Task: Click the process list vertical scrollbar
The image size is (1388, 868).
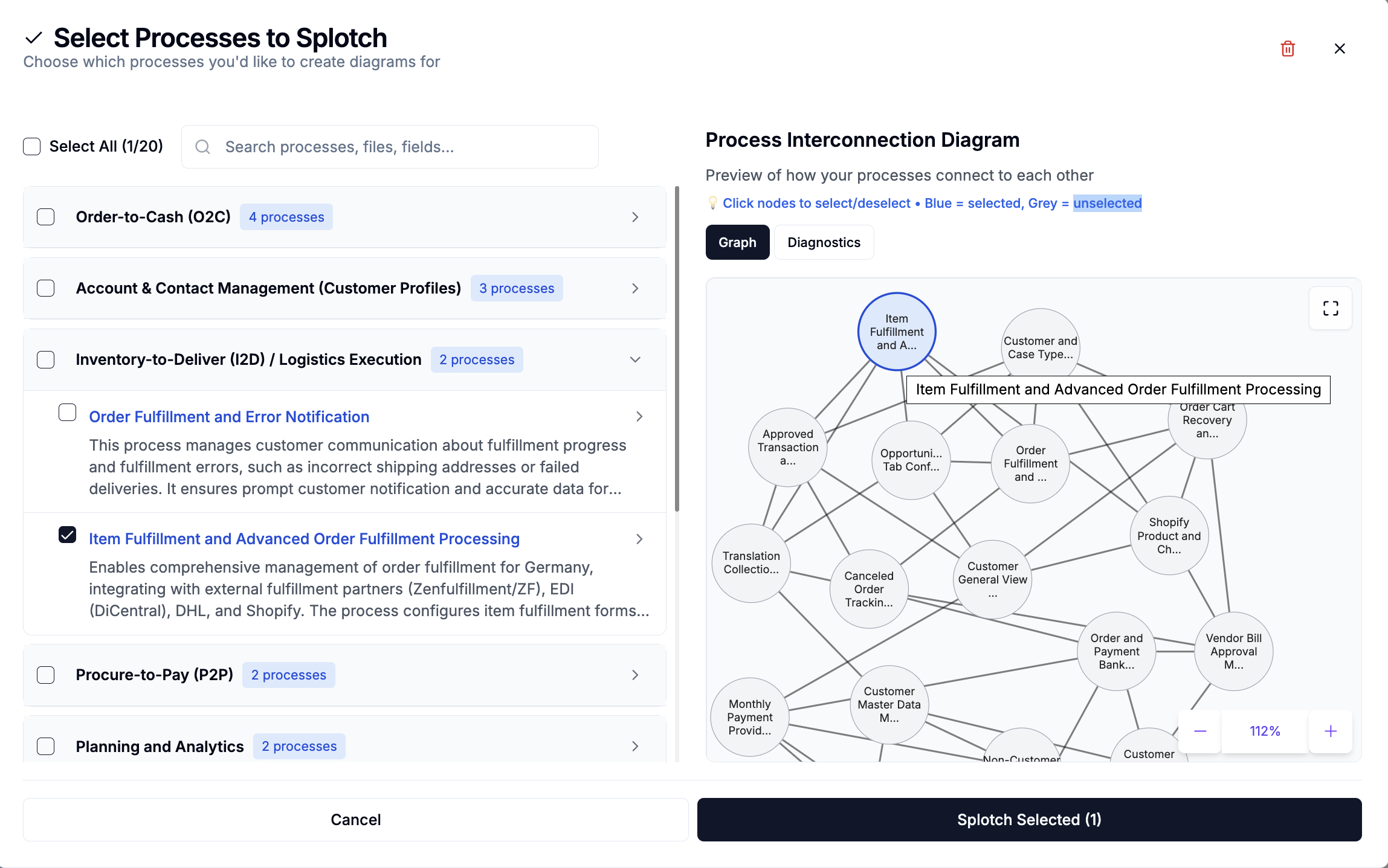Action: pyautogui.click(x=677, y=349)
